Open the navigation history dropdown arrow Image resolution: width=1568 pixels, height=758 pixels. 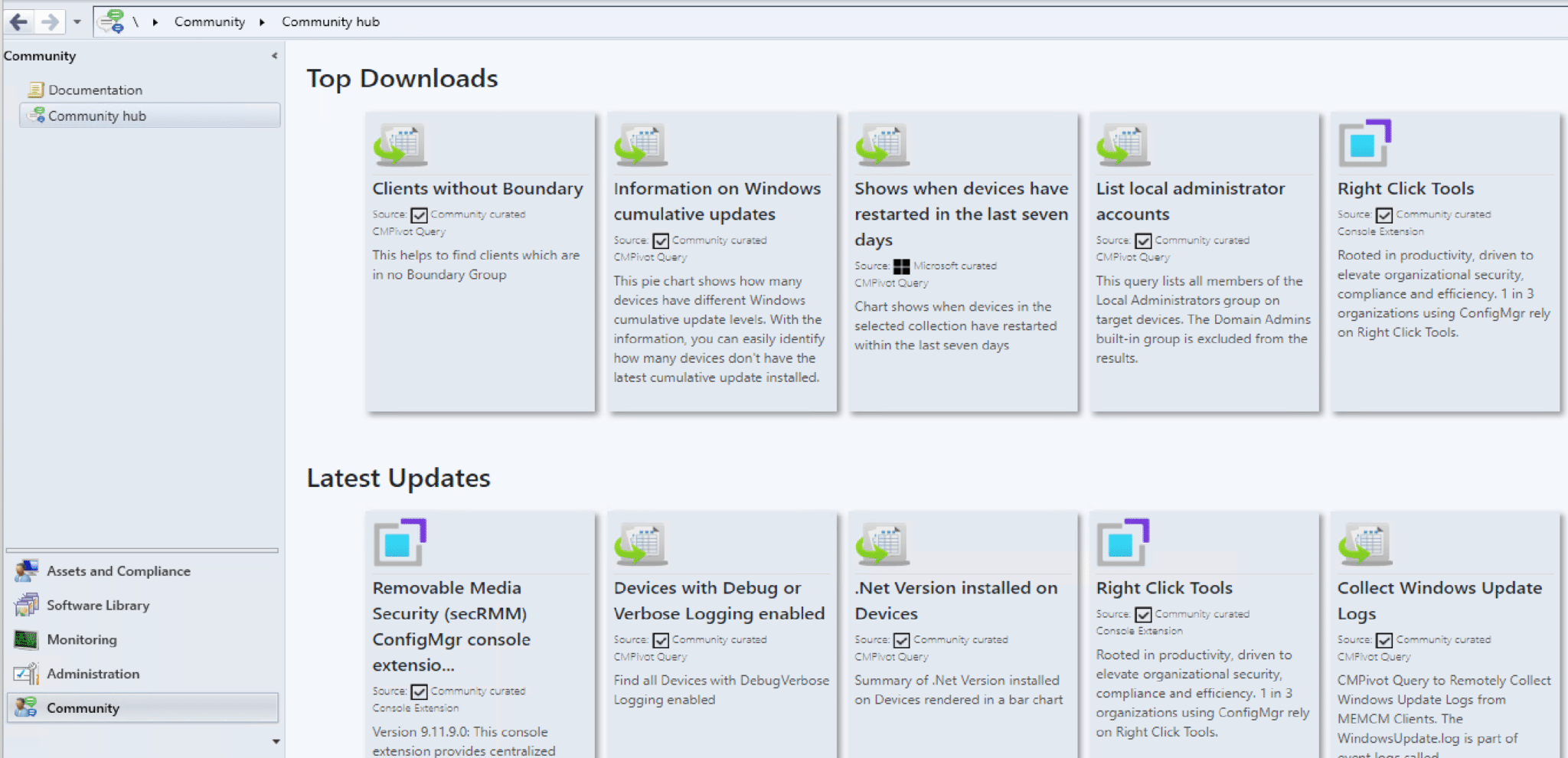click(x=77, y=22)
